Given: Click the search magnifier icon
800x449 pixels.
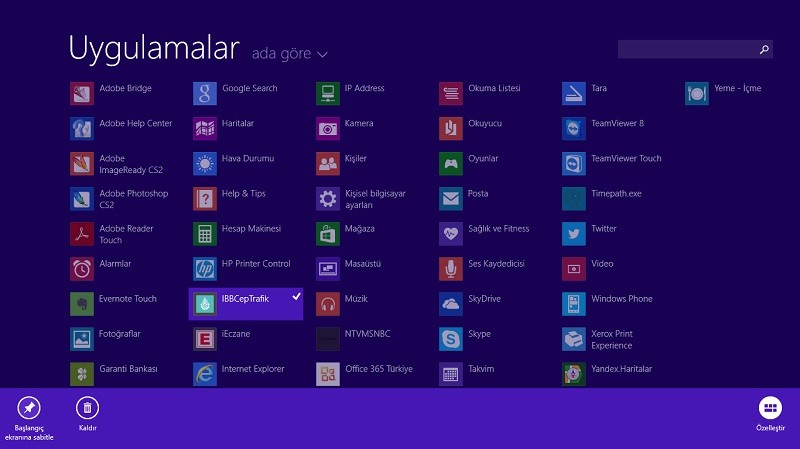Looking at the screenshot, I should click(764, 49).
